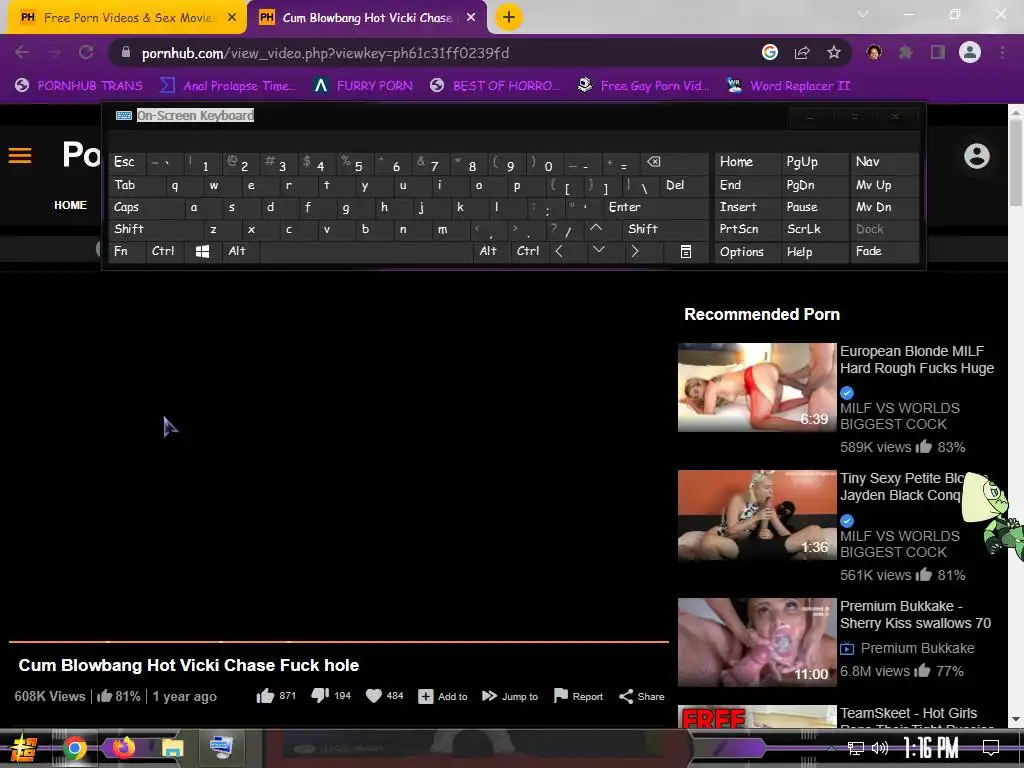Bookmark this page with the star icon
This screenshot has height=768, width=1024.
tap(834, 52)
